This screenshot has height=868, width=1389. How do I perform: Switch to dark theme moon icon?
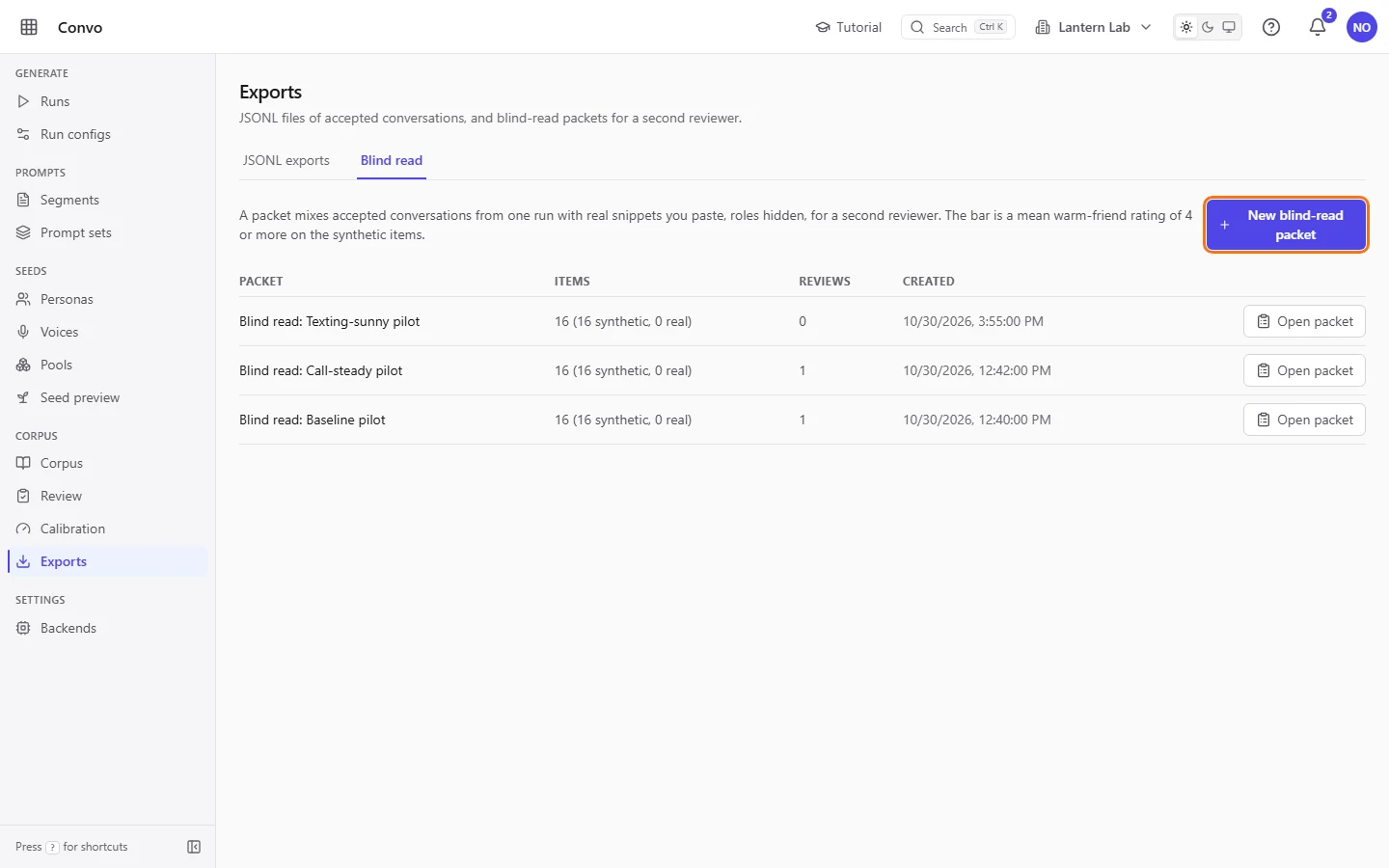[1208, 27]
